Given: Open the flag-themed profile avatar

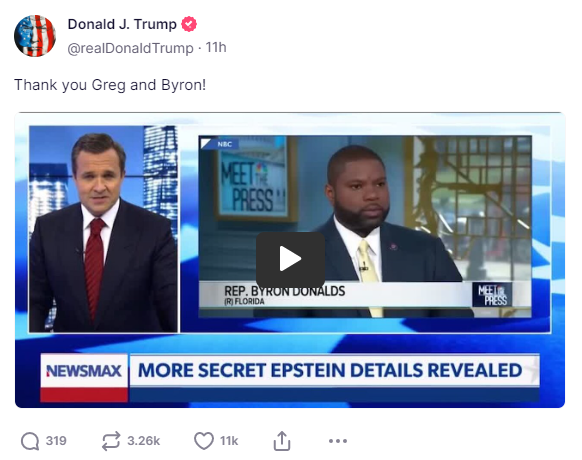Looking at the screenshot, I should click(x=35, y=36).
